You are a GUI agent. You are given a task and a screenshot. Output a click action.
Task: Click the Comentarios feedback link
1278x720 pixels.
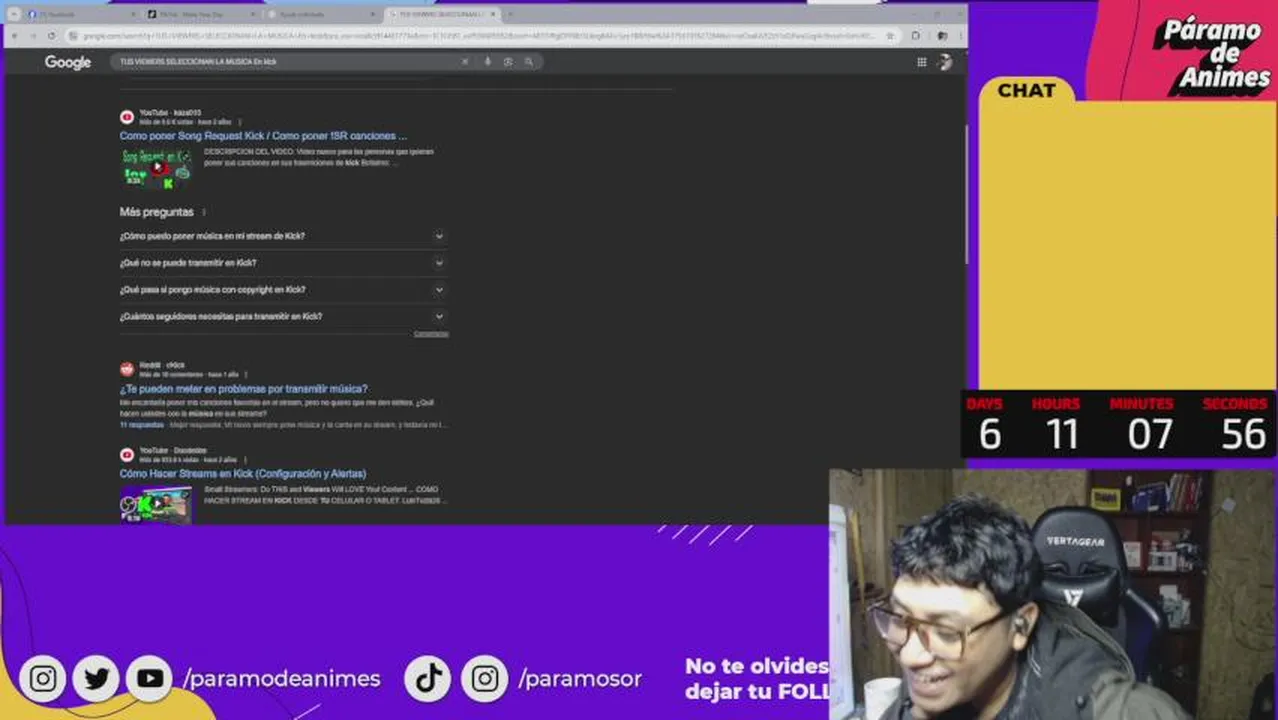431,334
